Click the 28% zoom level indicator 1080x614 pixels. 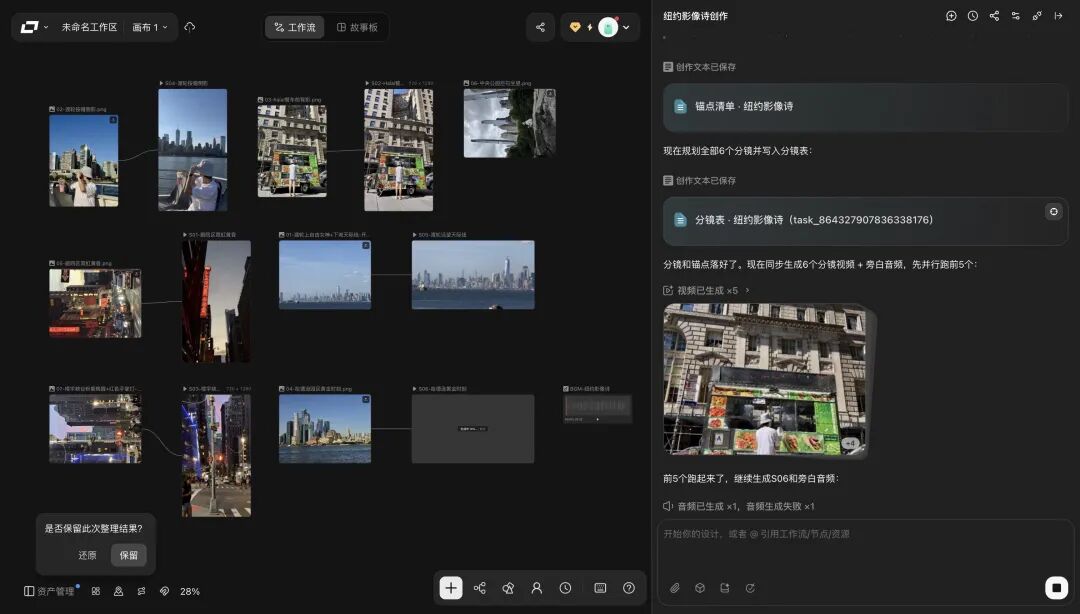coord(190,591)
